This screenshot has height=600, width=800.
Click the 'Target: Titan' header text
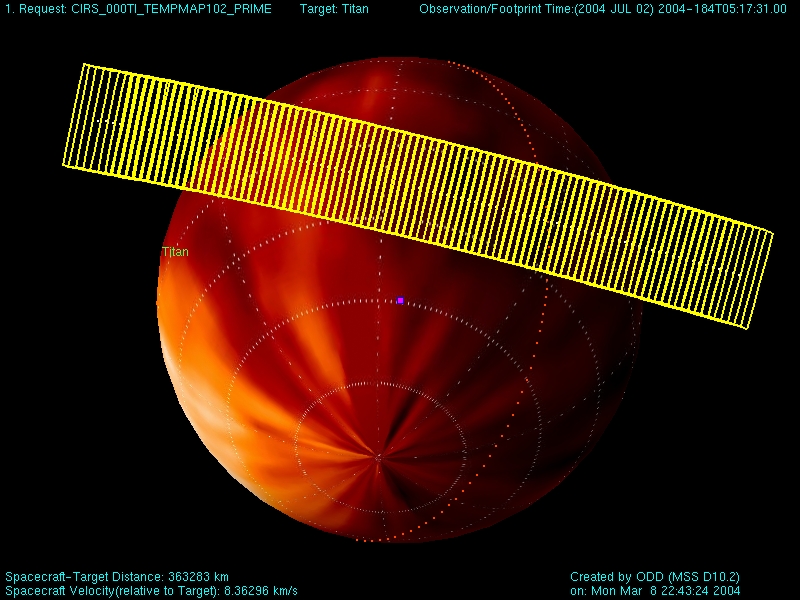[334, 9]
